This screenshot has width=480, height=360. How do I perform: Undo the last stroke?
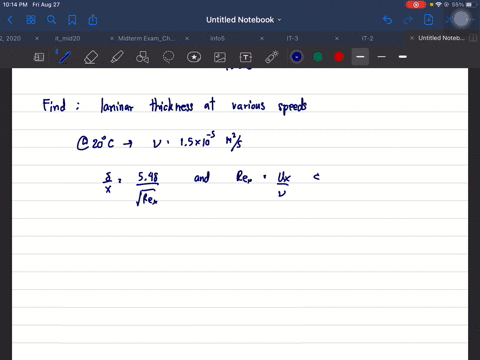(387, 20)
